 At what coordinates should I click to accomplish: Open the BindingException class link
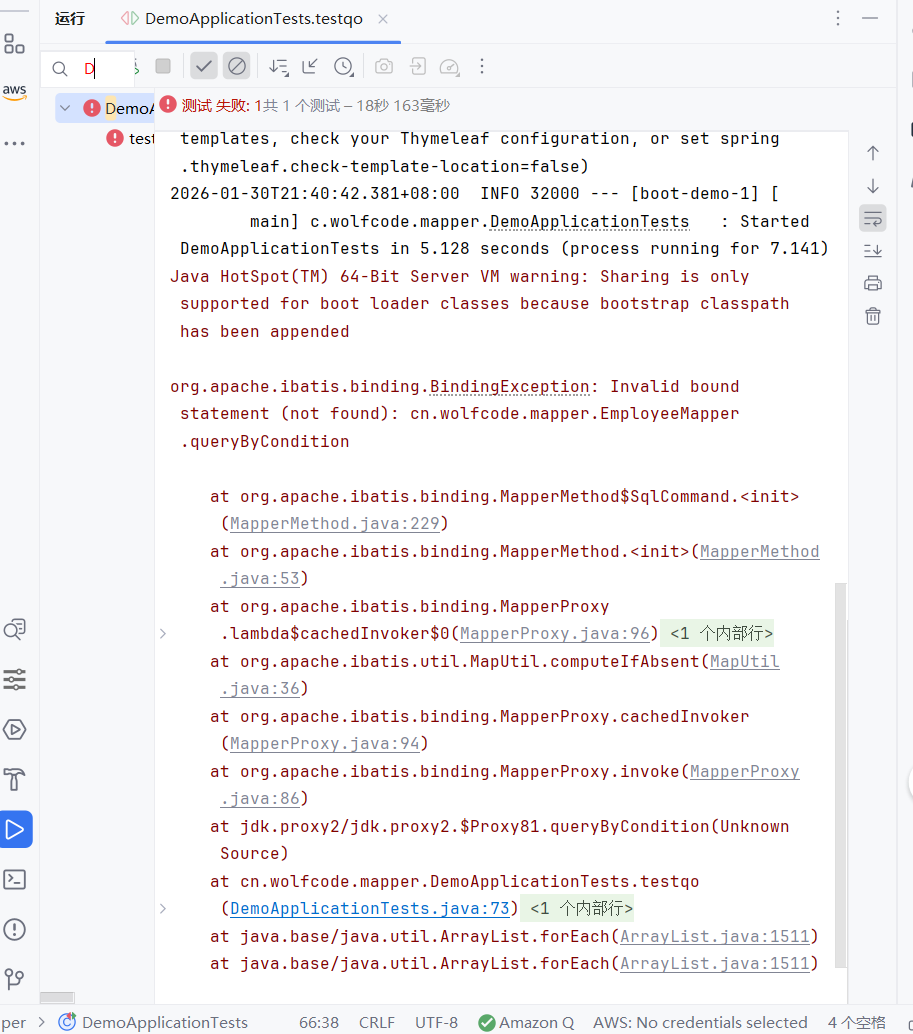pyautogui.click(x=510, y=386)
